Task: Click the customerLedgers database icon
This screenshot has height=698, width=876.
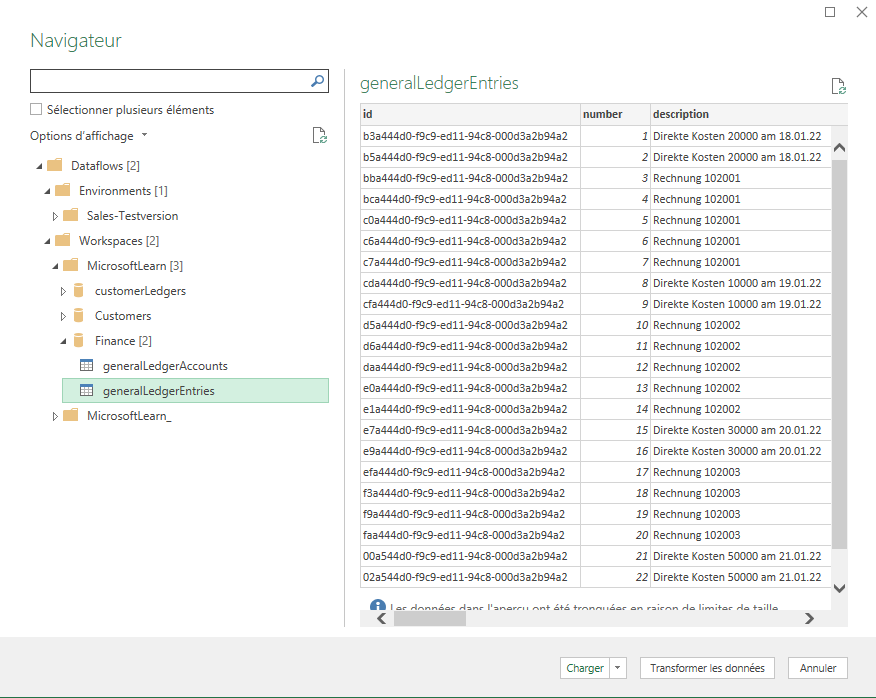Action: coord(79,291)
